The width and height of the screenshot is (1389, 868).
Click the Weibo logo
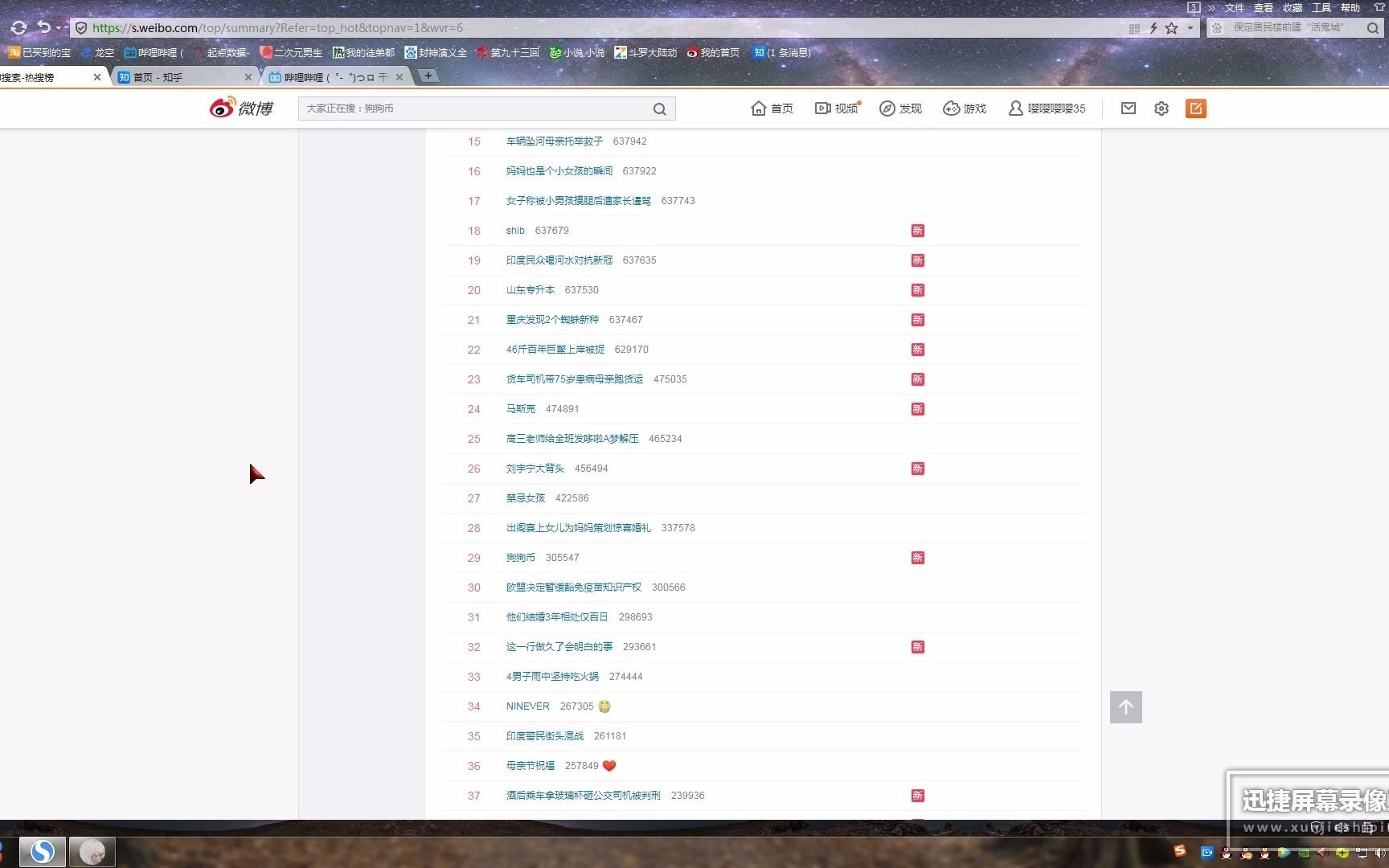tap(242, 108)
